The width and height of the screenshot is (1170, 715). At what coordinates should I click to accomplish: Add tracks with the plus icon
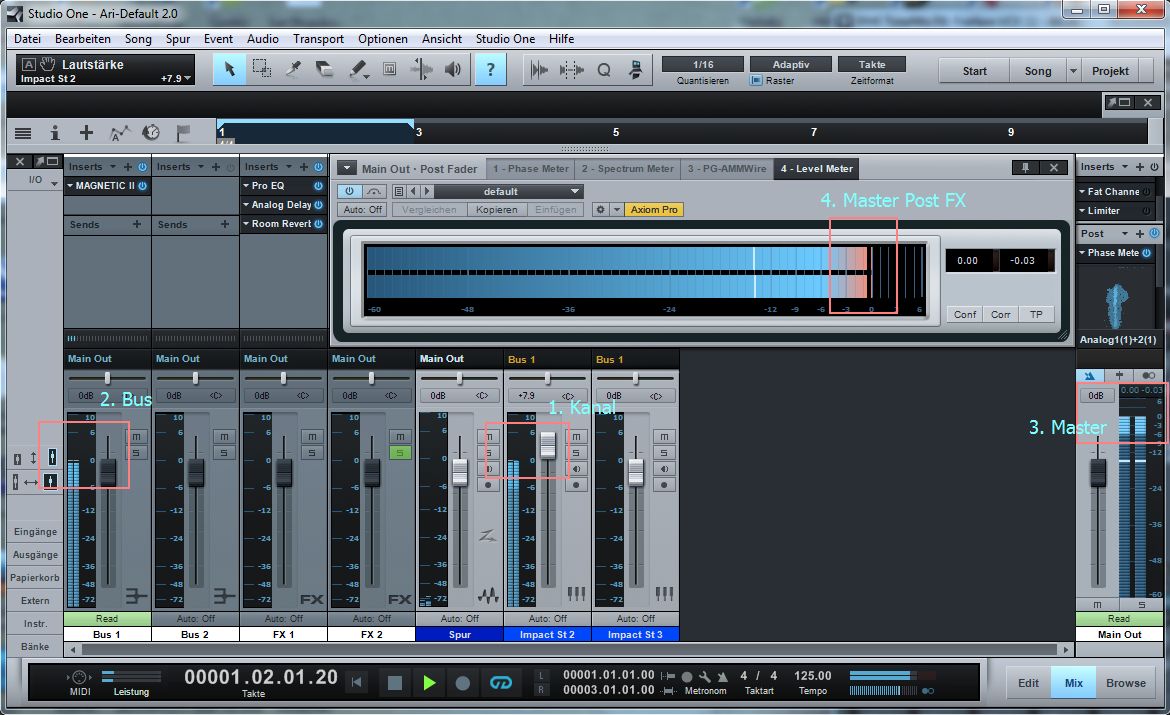click(x=87, y=133)
